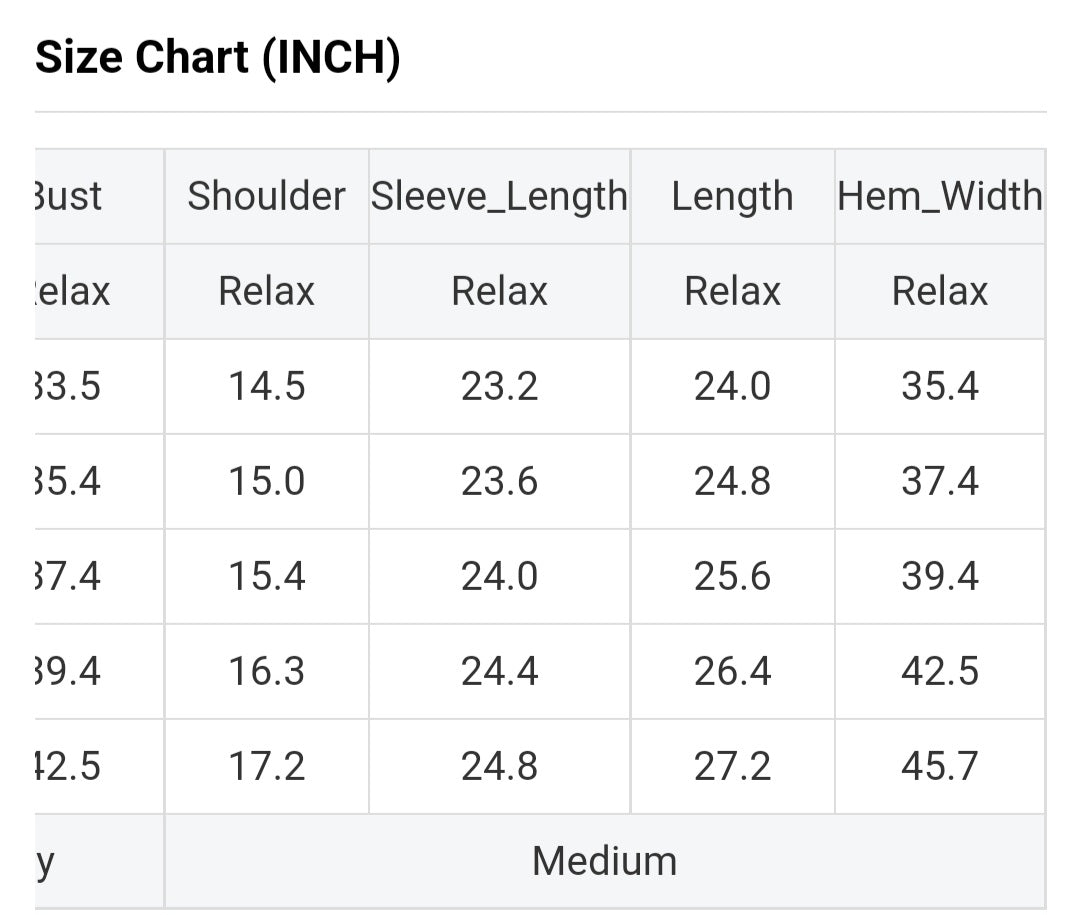Select the 24.4 sleeve length cell

click(x=499, y=671)
